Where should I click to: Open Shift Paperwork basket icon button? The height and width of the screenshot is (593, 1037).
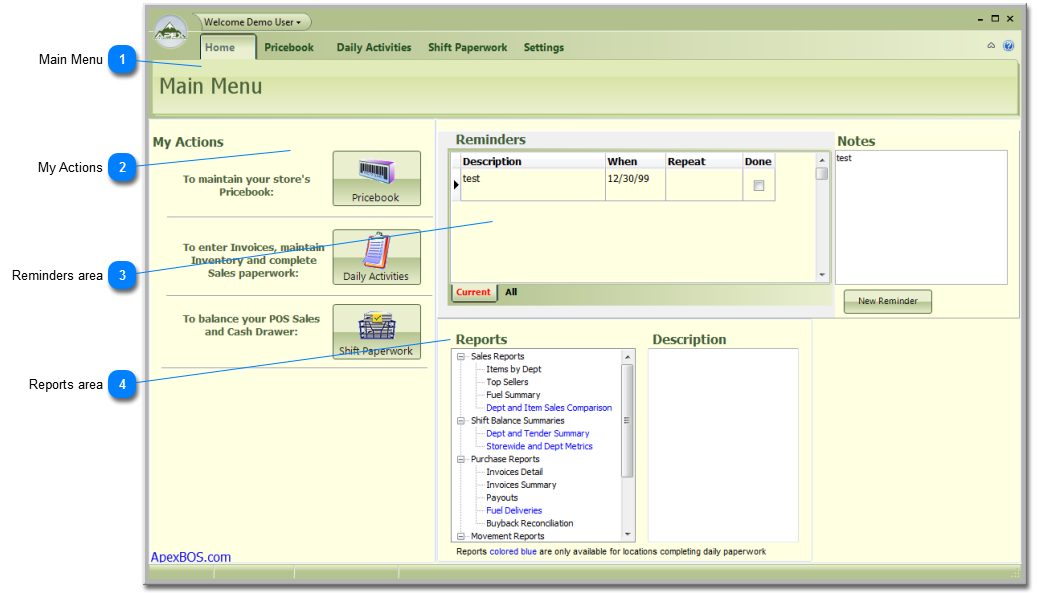click(376, 331)
